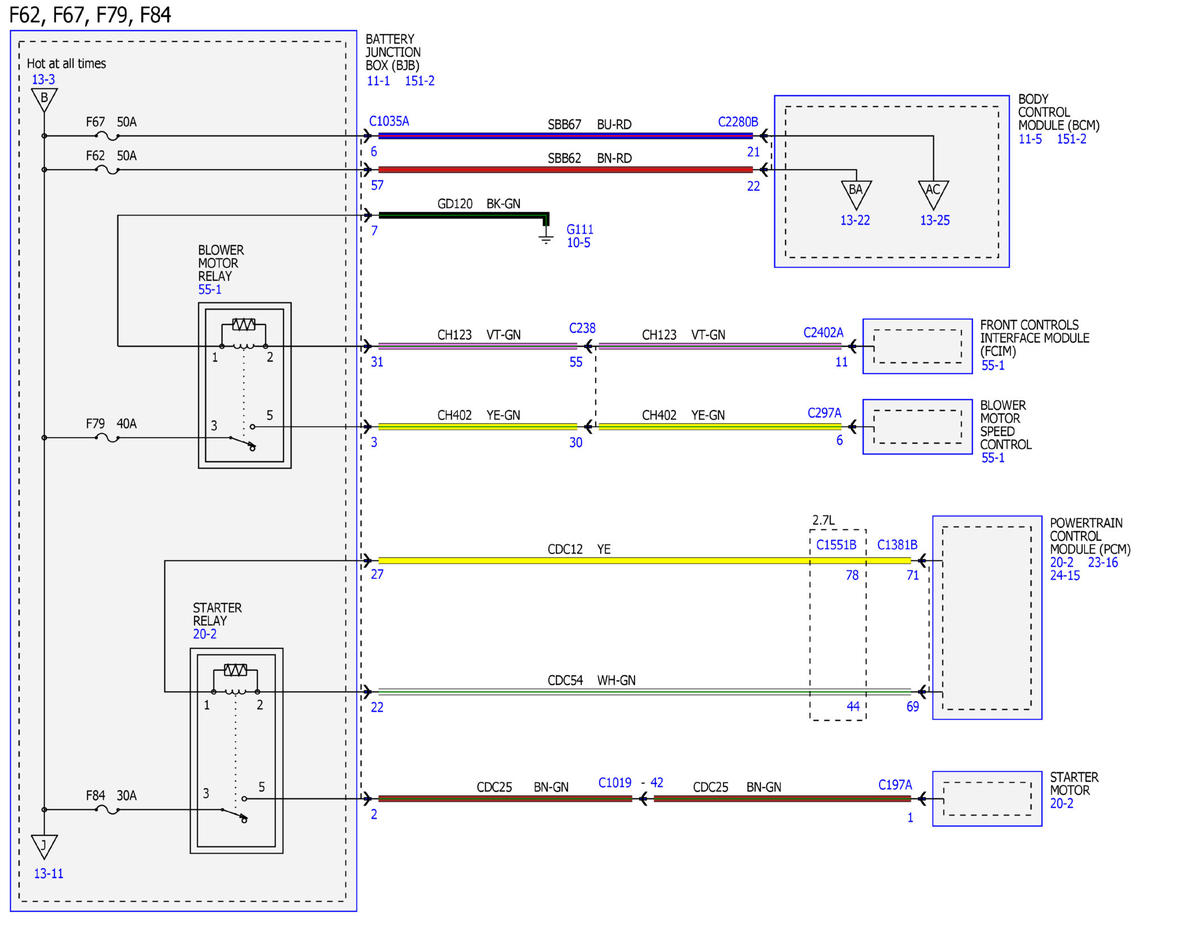Follow the 13-22 reference under BA

point(855,220)
